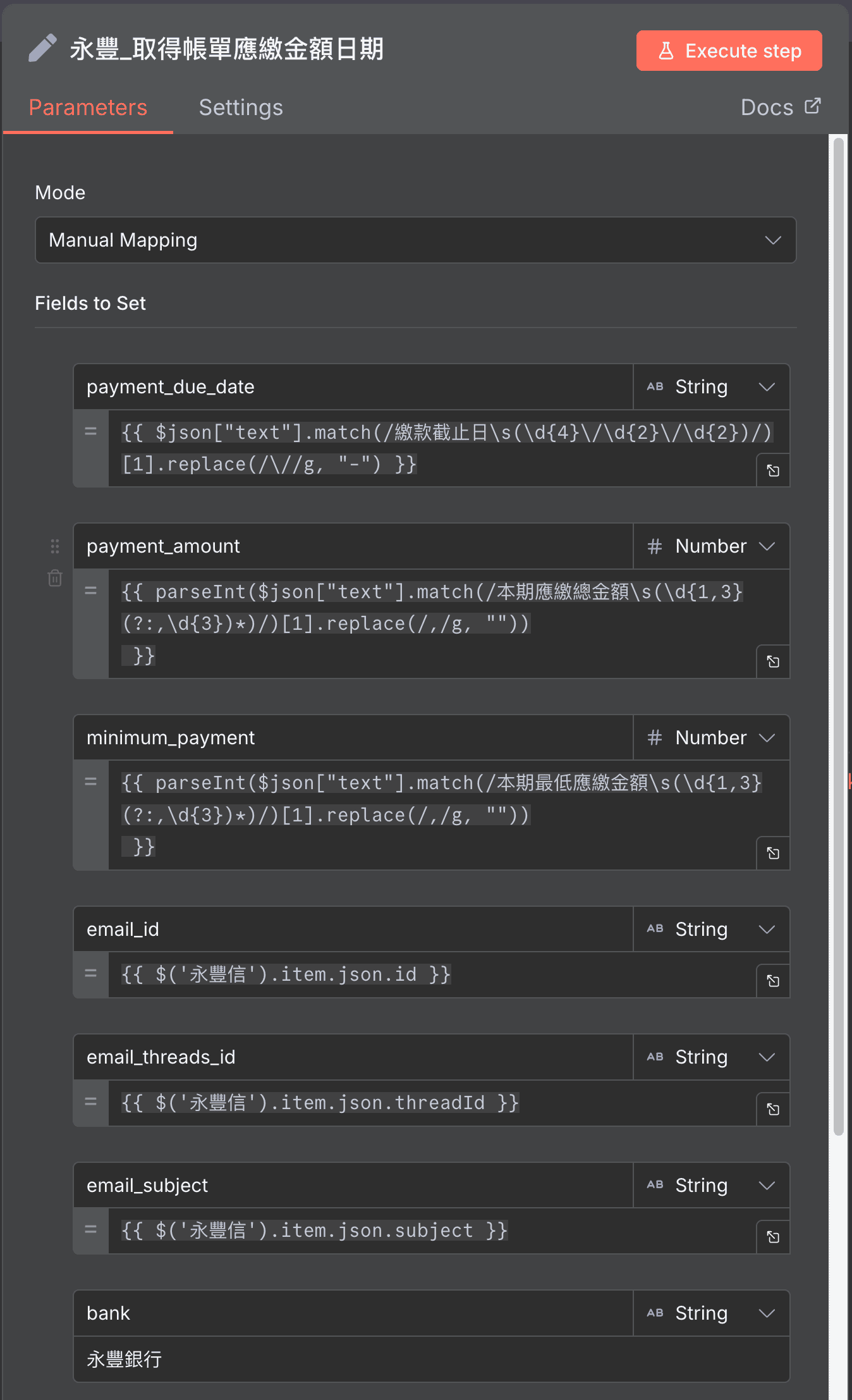Open the expression editor for email_subject

pyautogui.click(x=772, y=1237)
